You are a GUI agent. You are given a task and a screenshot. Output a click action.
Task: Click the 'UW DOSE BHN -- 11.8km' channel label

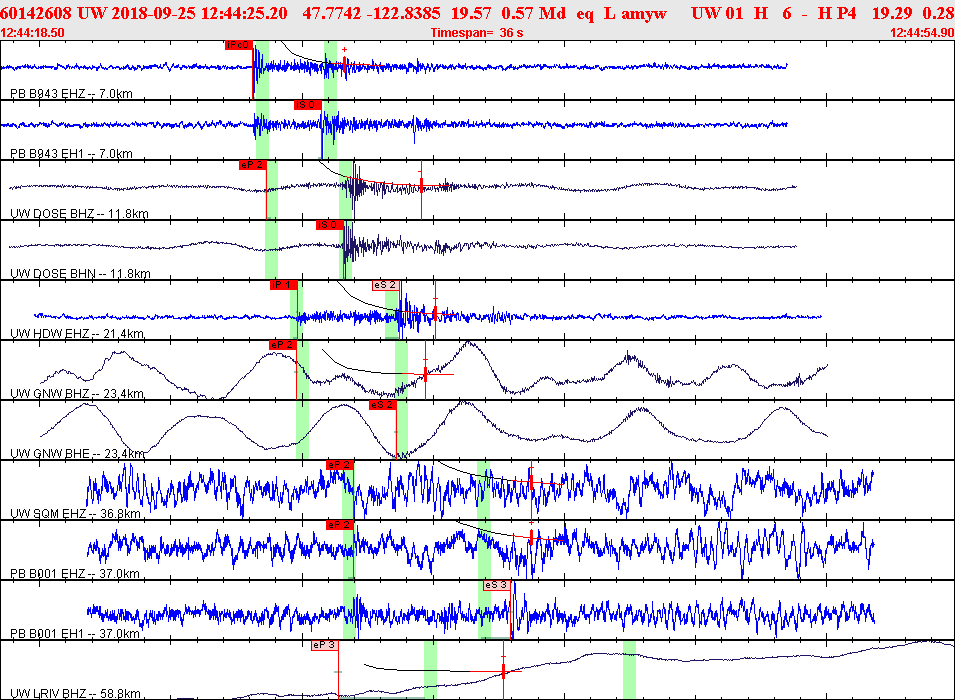[x=80, y=274]
